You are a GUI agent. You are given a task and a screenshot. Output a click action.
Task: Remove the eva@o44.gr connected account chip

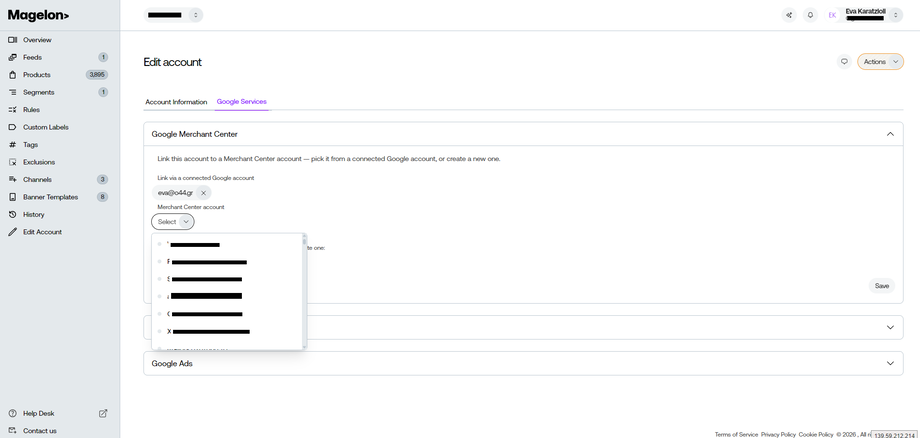(x=204, y=193)
